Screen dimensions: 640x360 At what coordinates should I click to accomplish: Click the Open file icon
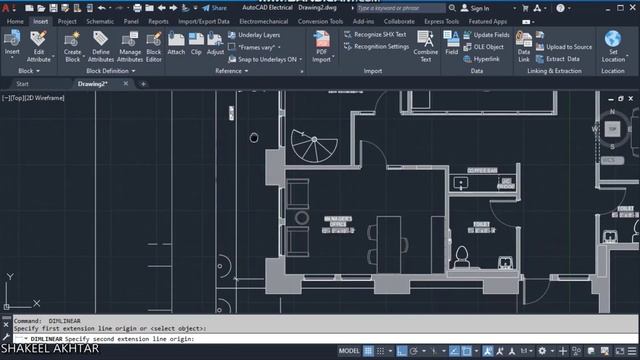pos(41,8)
